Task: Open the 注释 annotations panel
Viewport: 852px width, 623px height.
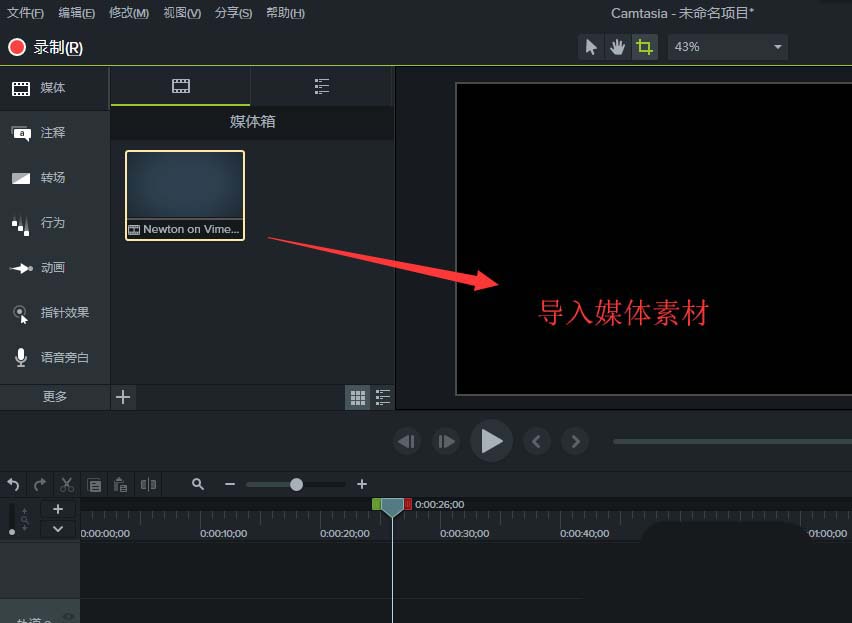Action: [53, 133]
